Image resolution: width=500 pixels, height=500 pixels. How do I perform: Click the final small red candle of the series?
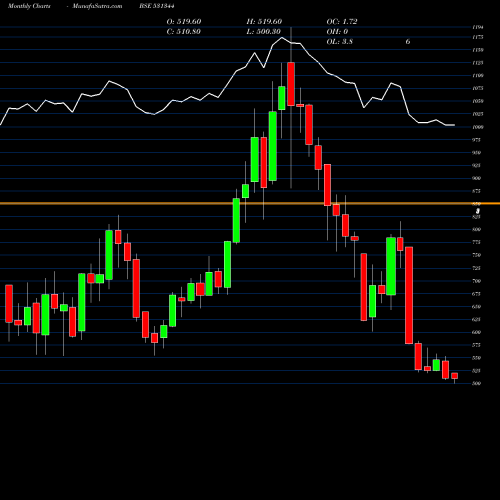[454, 376]
